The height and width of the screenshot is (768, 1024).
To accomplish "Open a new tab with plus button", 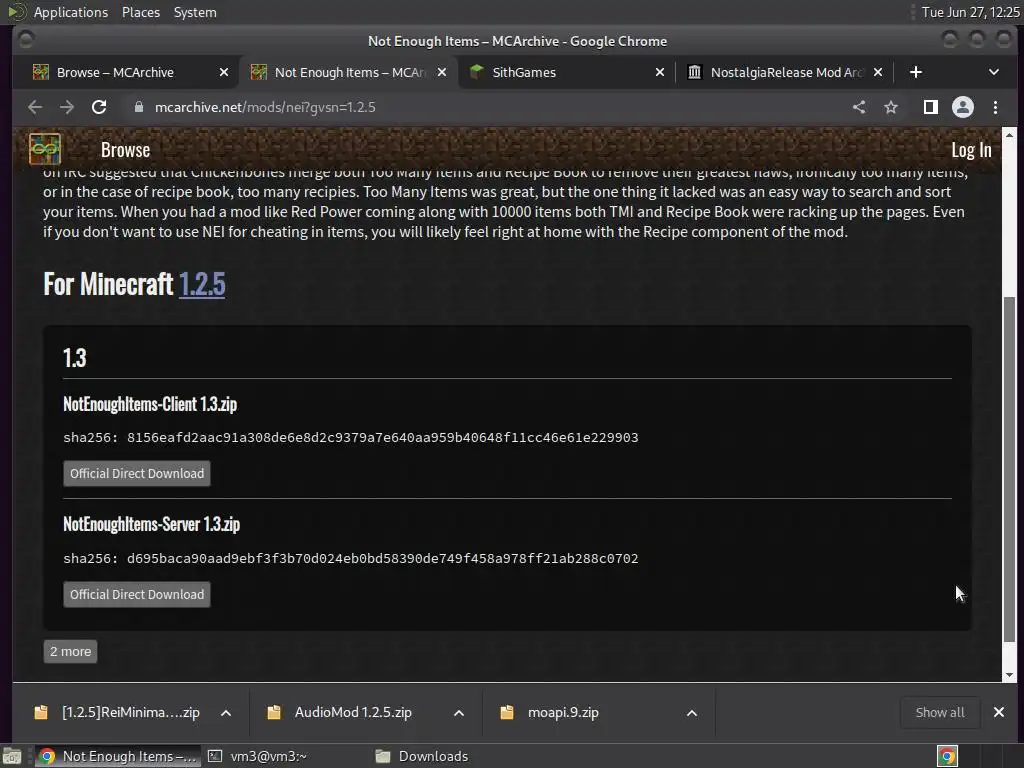I will click(x=916, y=72).
